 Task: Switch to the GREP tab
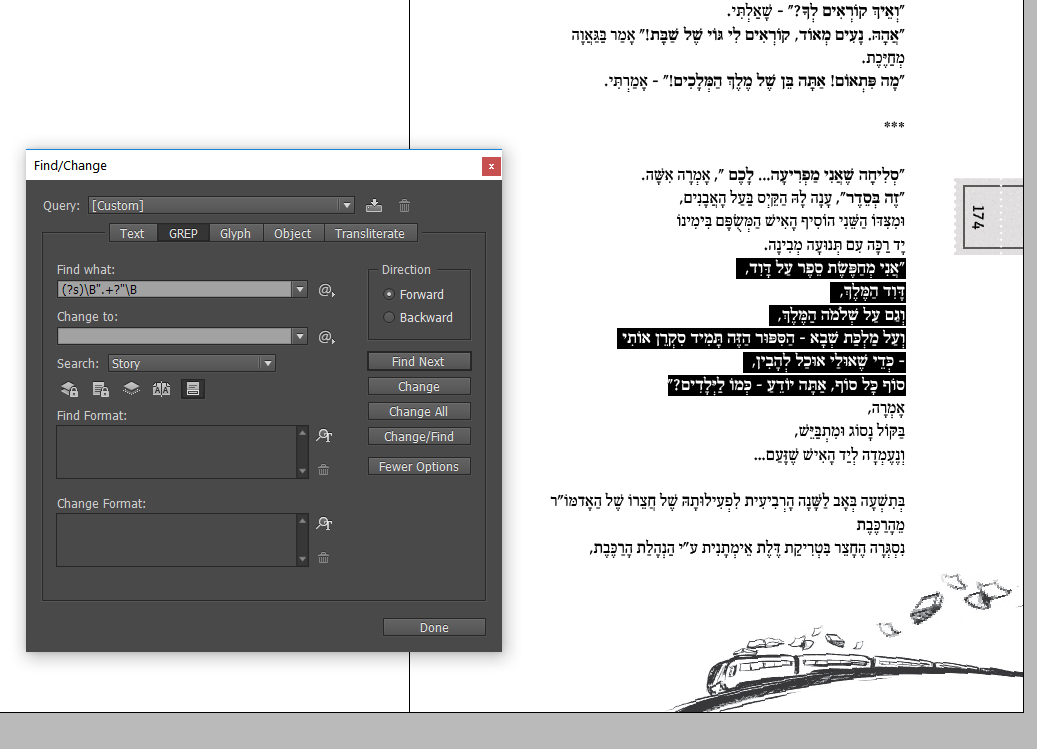click(x=183, y=233)
